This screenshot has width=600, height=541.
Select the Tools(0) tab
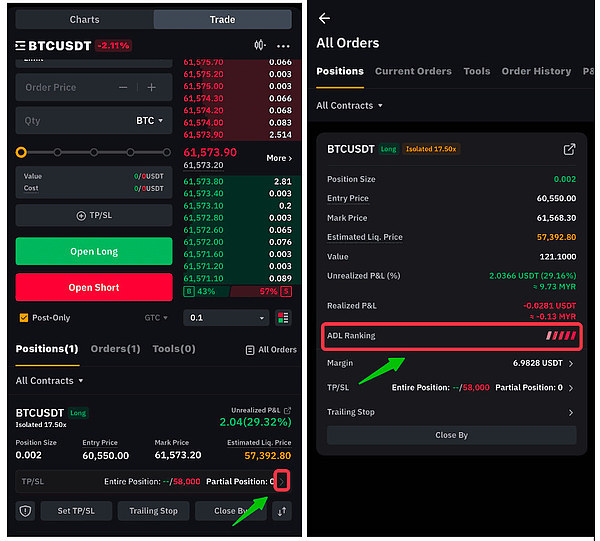point(174,349)
